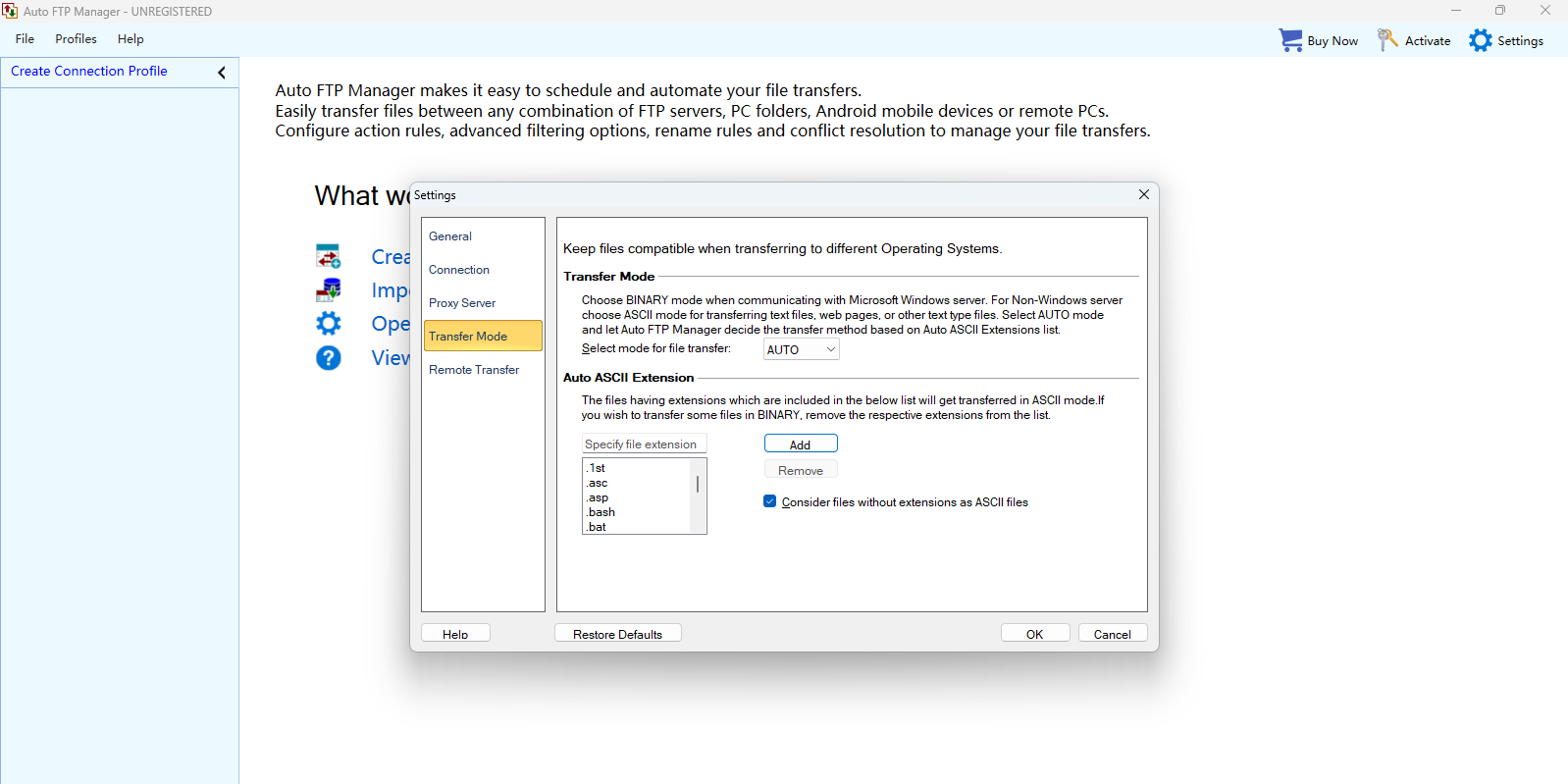Click the Buy Now cart icon

[x=1290, y=40]
